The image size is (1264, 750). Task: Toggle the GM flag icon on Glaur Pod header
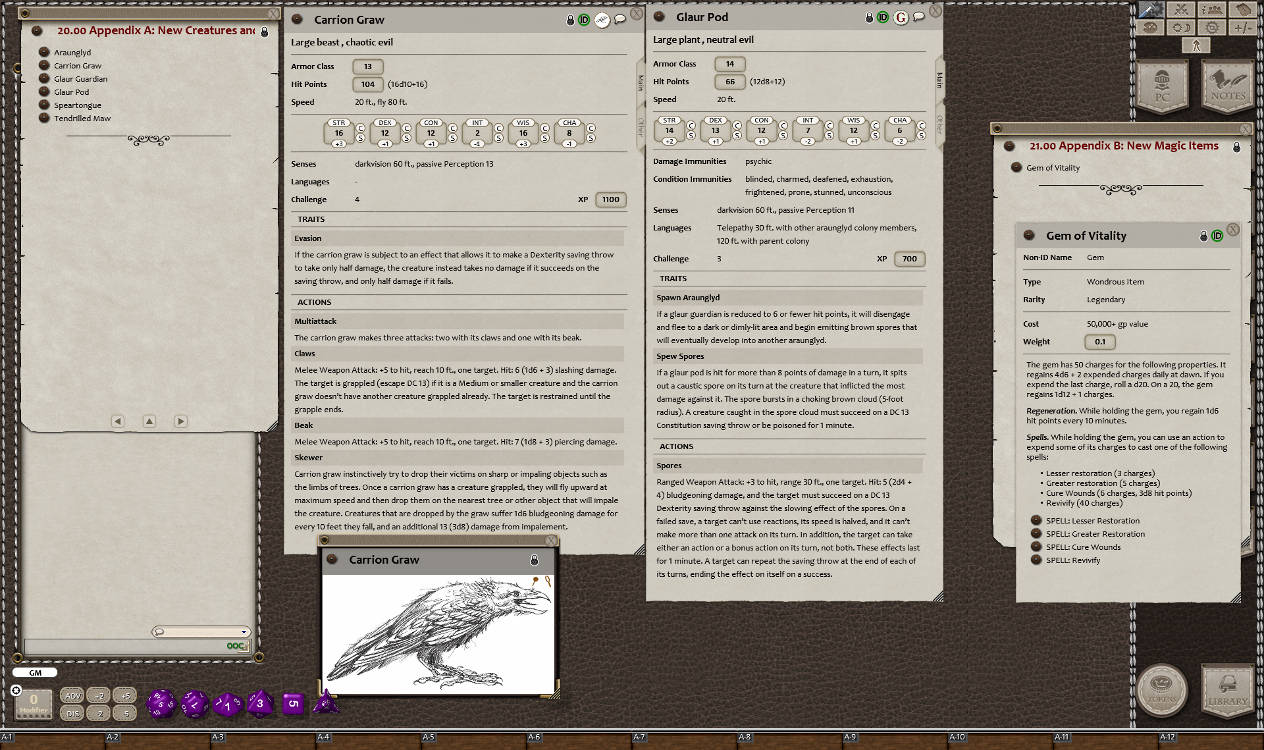click(901, 17)
